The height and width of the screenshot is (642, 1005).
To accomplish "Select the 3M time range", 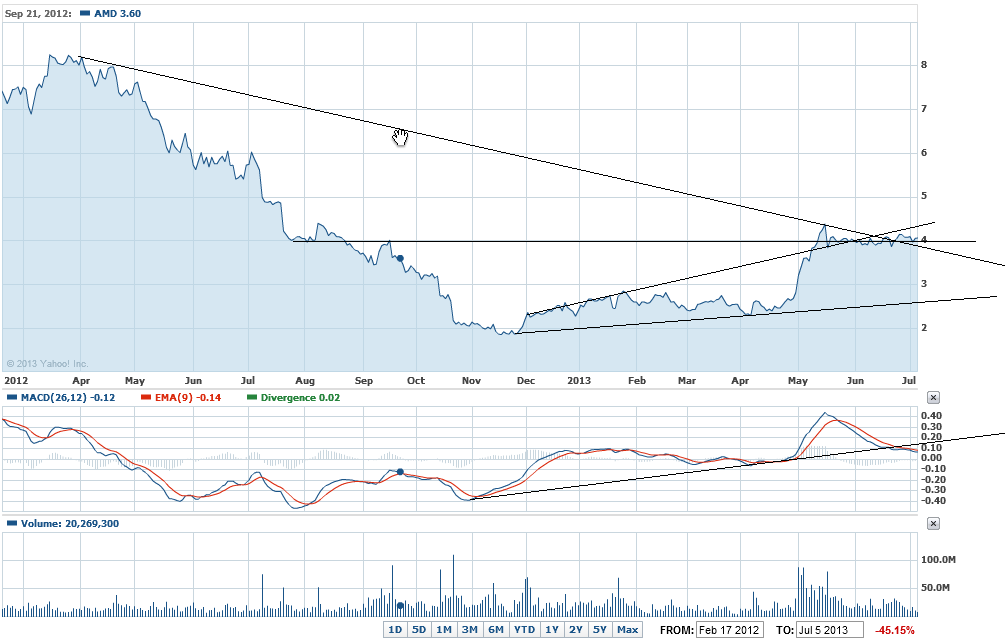I will tap(470, 630).
